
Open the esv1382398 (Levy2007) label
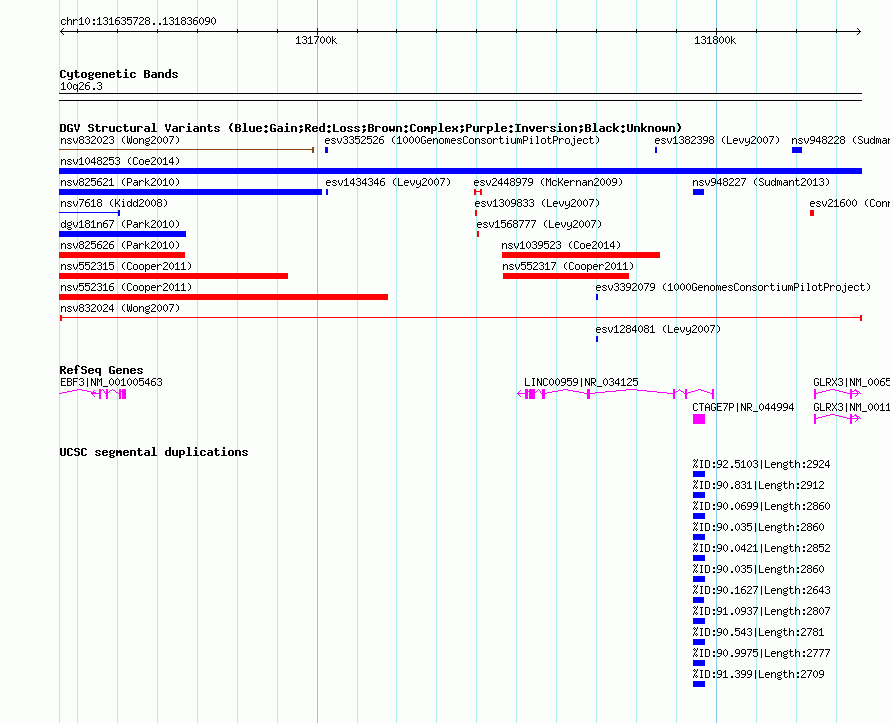pos(717,140)
